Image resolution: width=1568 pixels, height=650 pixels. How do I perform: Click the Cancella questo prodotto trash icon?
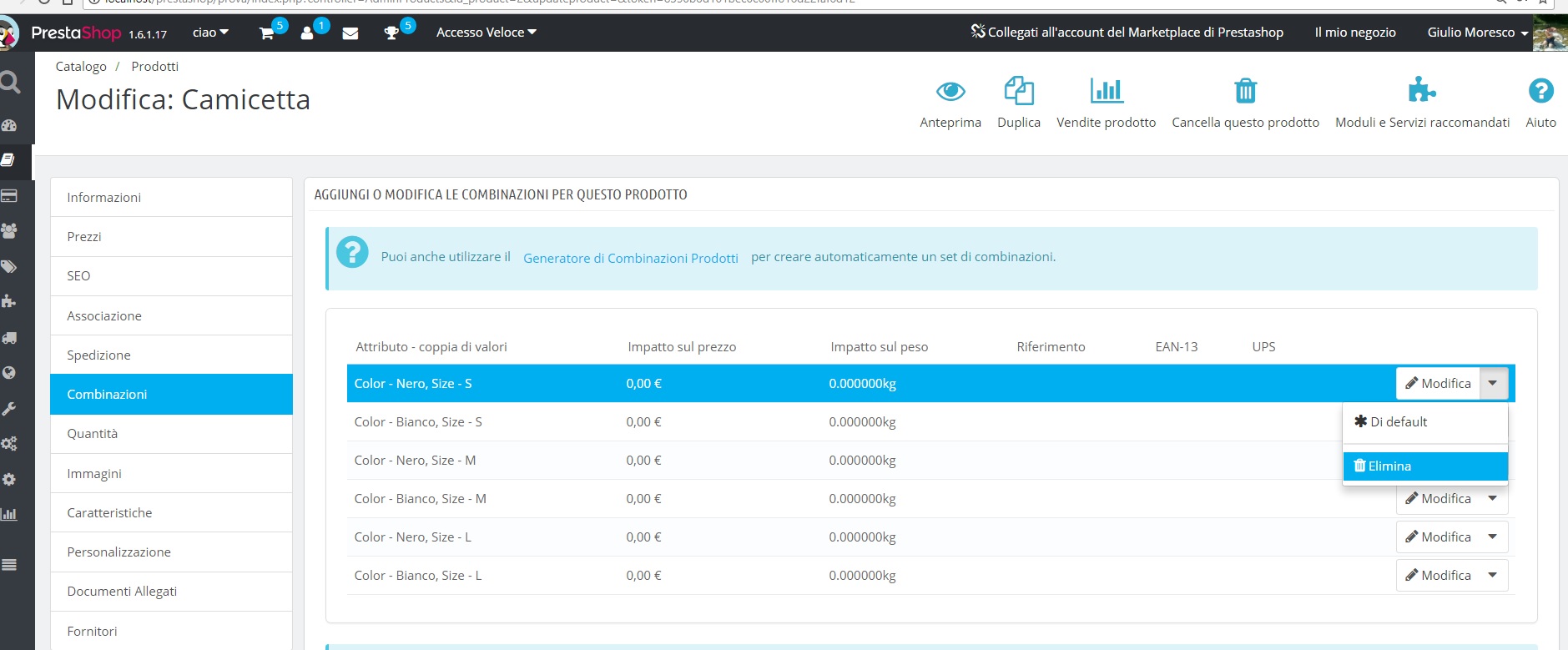click(1245, 90)
